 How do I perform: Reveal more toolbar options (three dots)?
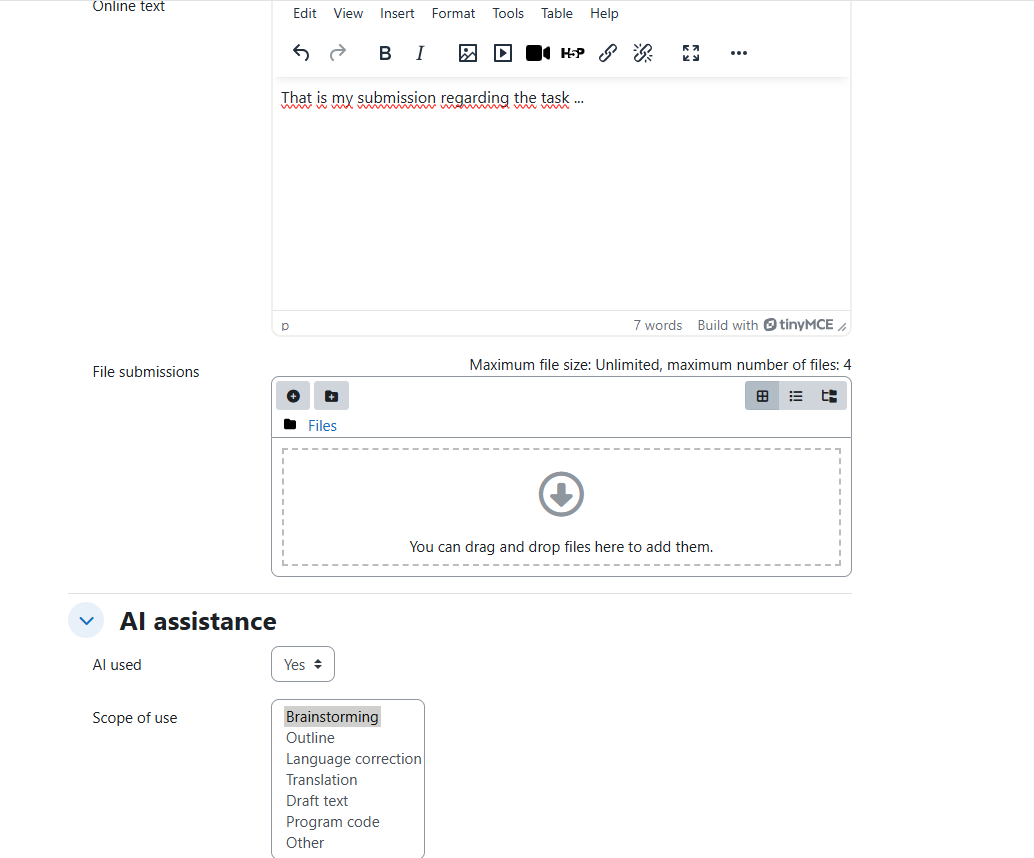tap(739, 53)
